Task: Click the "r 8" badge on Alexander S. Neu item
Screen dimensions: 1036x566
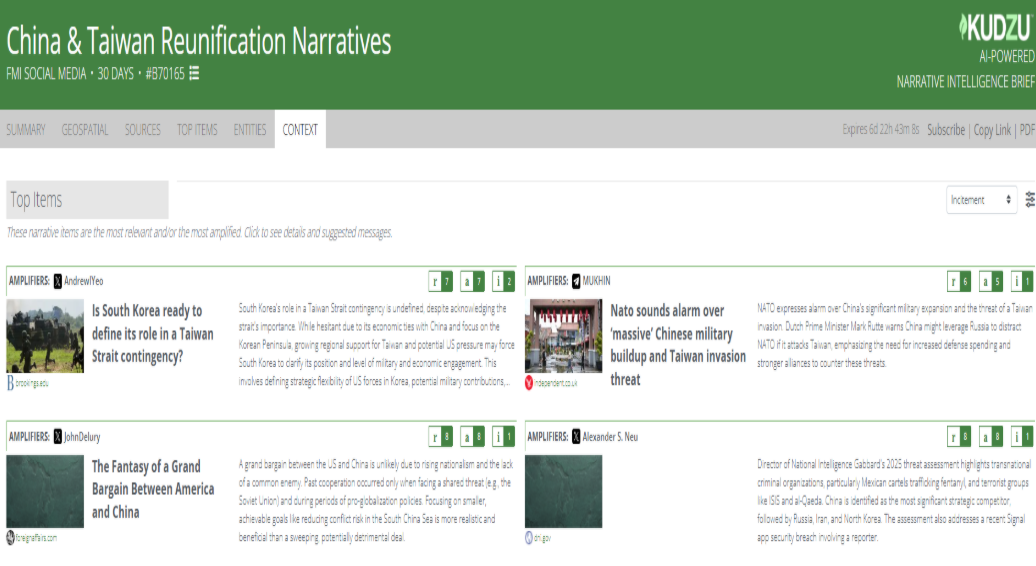Action: point(959,437)
